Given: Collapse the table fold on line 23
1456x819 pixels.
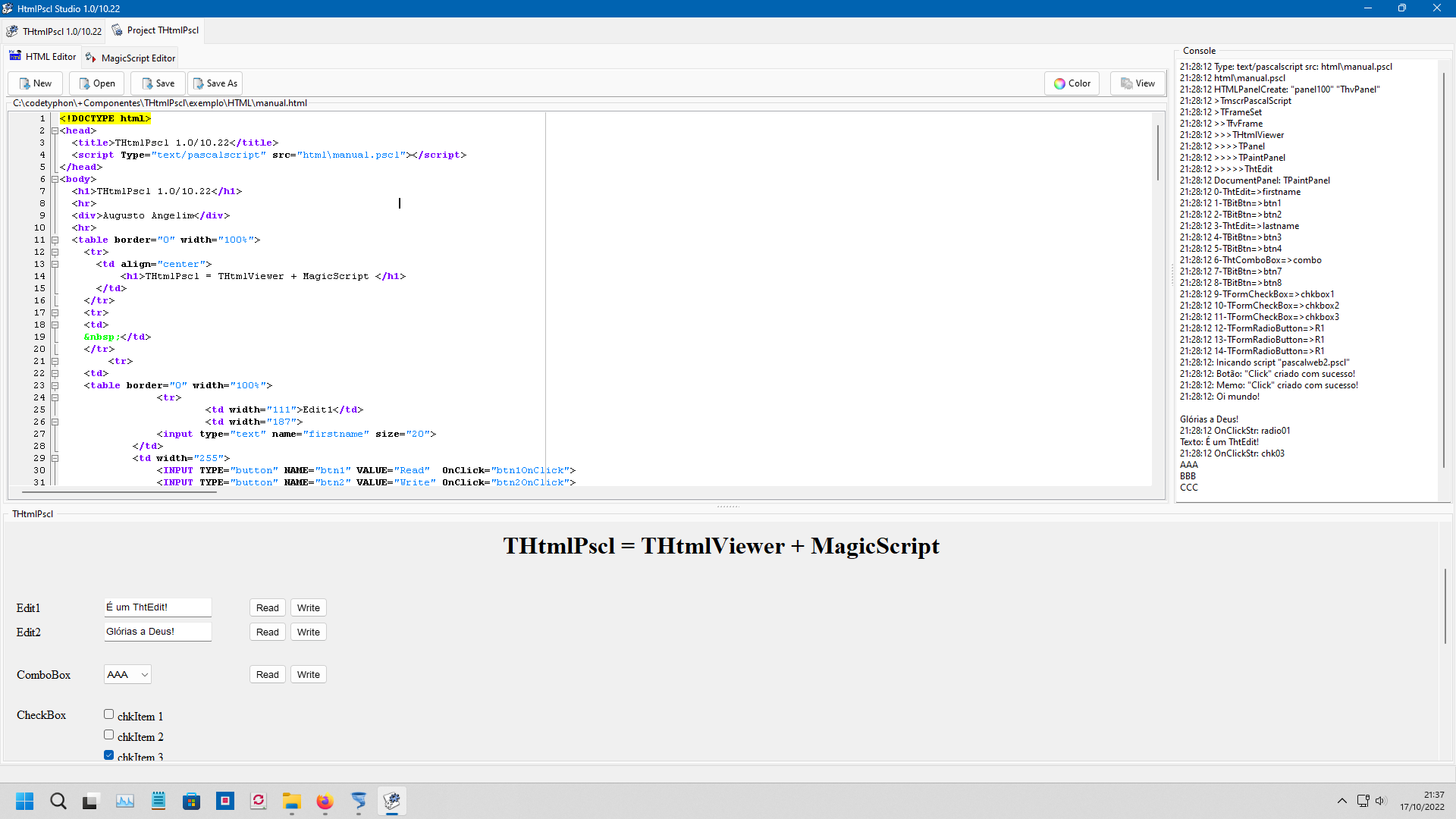Looking at the screenshot, I should point(55,386).
